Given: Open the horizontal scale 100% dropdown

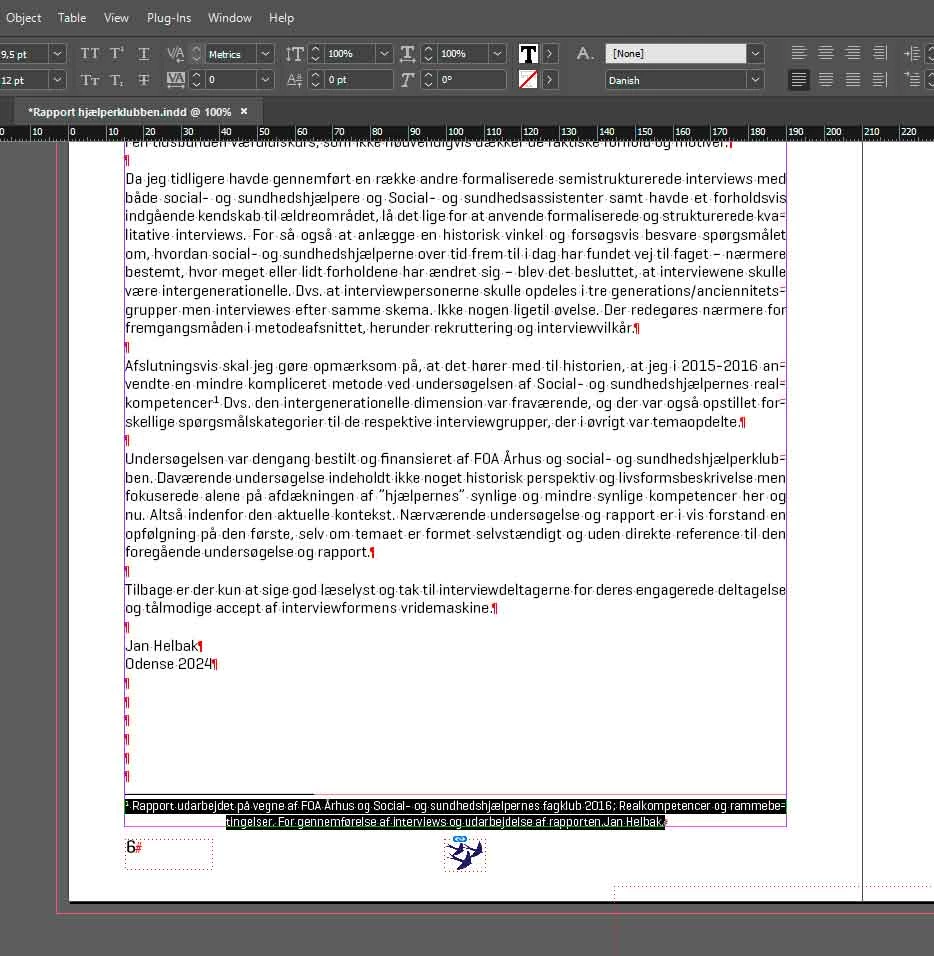Looking at the screenshot, I should 497,54.
